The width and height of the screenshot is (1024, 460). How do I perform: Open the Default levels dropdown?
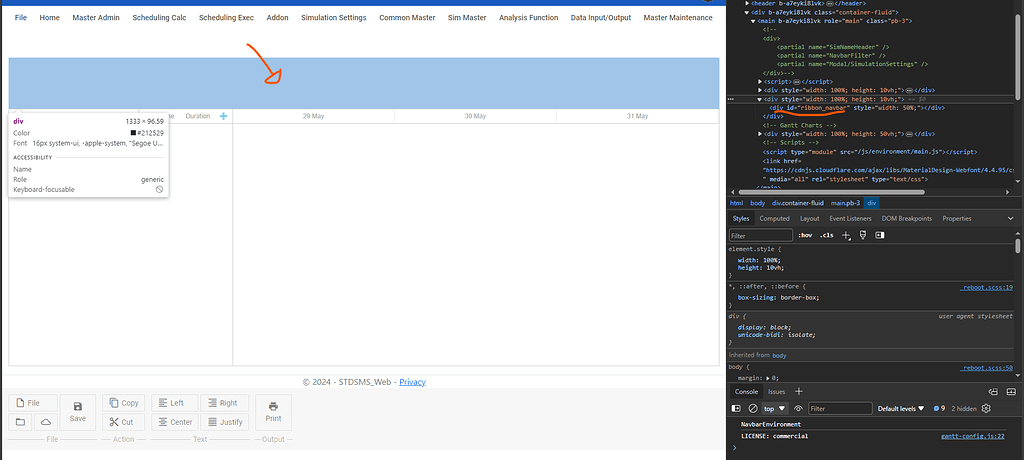pyautogui.click(x=901, y=408)
